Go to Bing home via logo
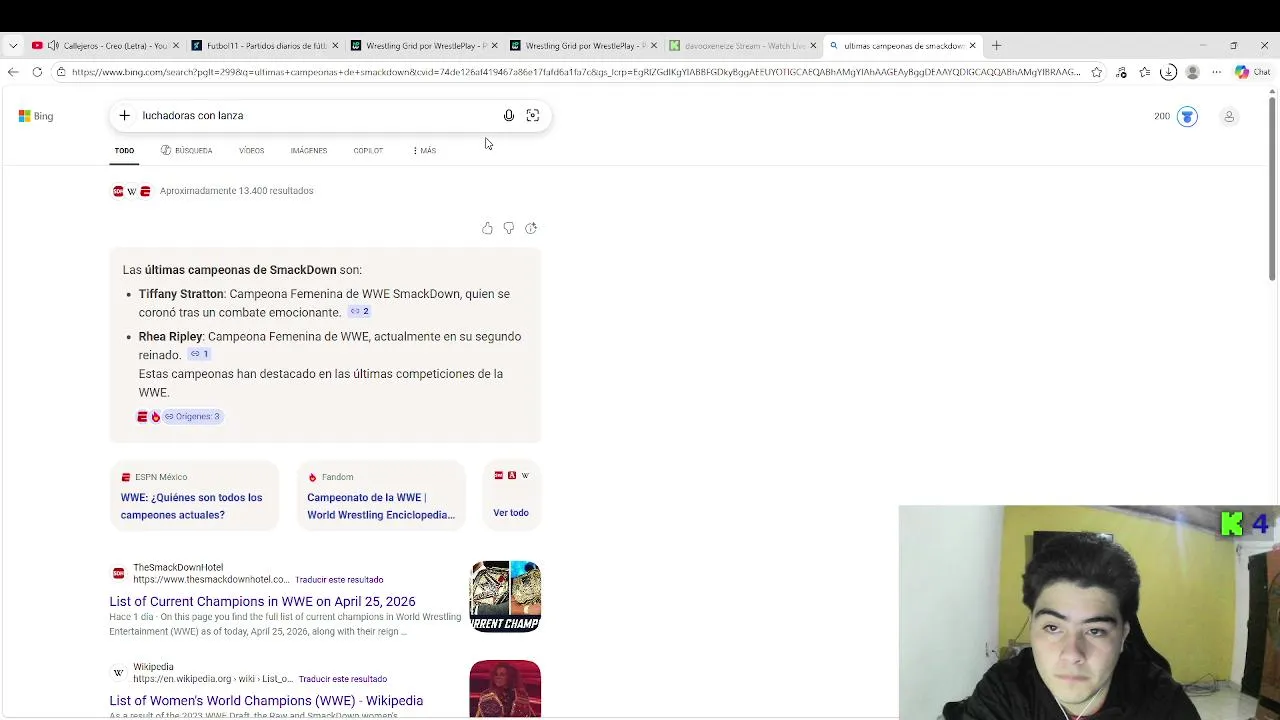This screenshot has width=1280, height=720. (x=36, y=116)
